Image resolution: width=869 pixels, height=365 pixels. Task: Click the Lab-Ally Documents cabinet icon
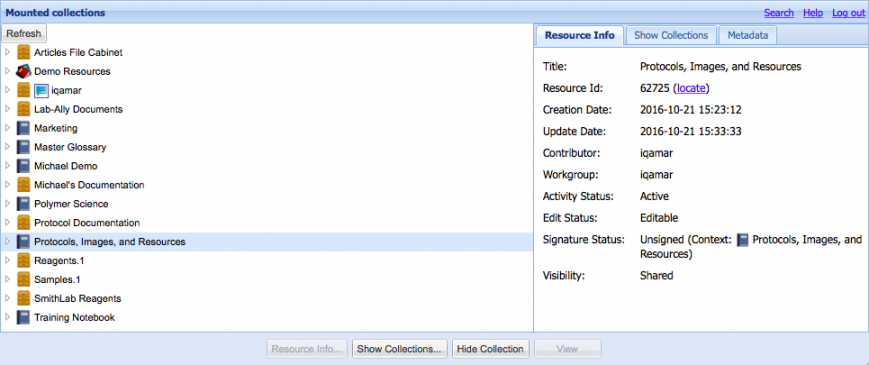point(23,109)
